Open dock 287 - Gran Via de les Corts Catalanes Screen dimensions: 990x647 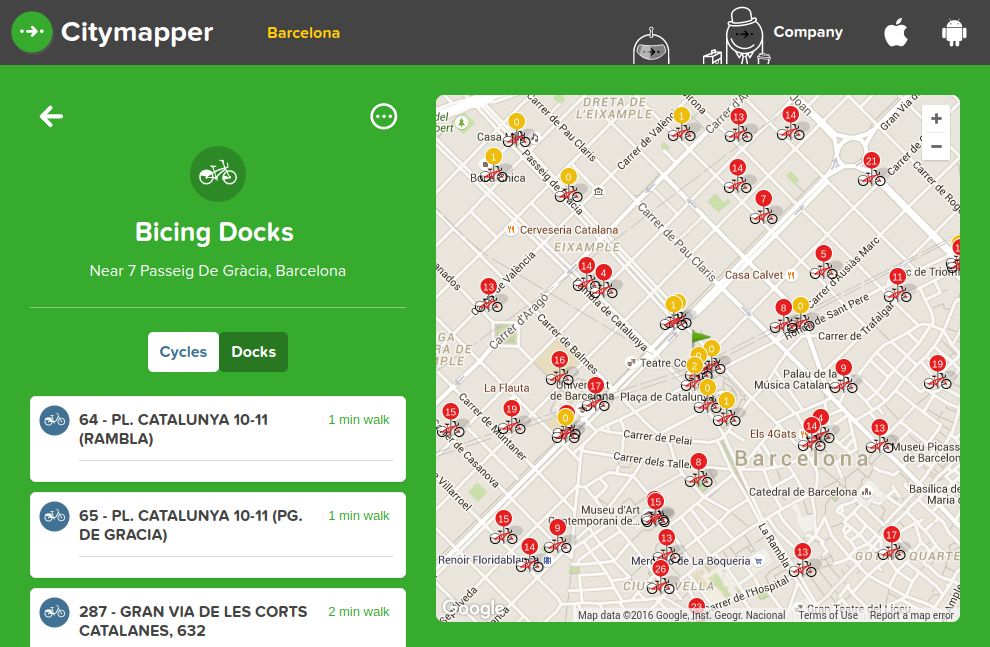pyautogui.click(x=218, y=617)
